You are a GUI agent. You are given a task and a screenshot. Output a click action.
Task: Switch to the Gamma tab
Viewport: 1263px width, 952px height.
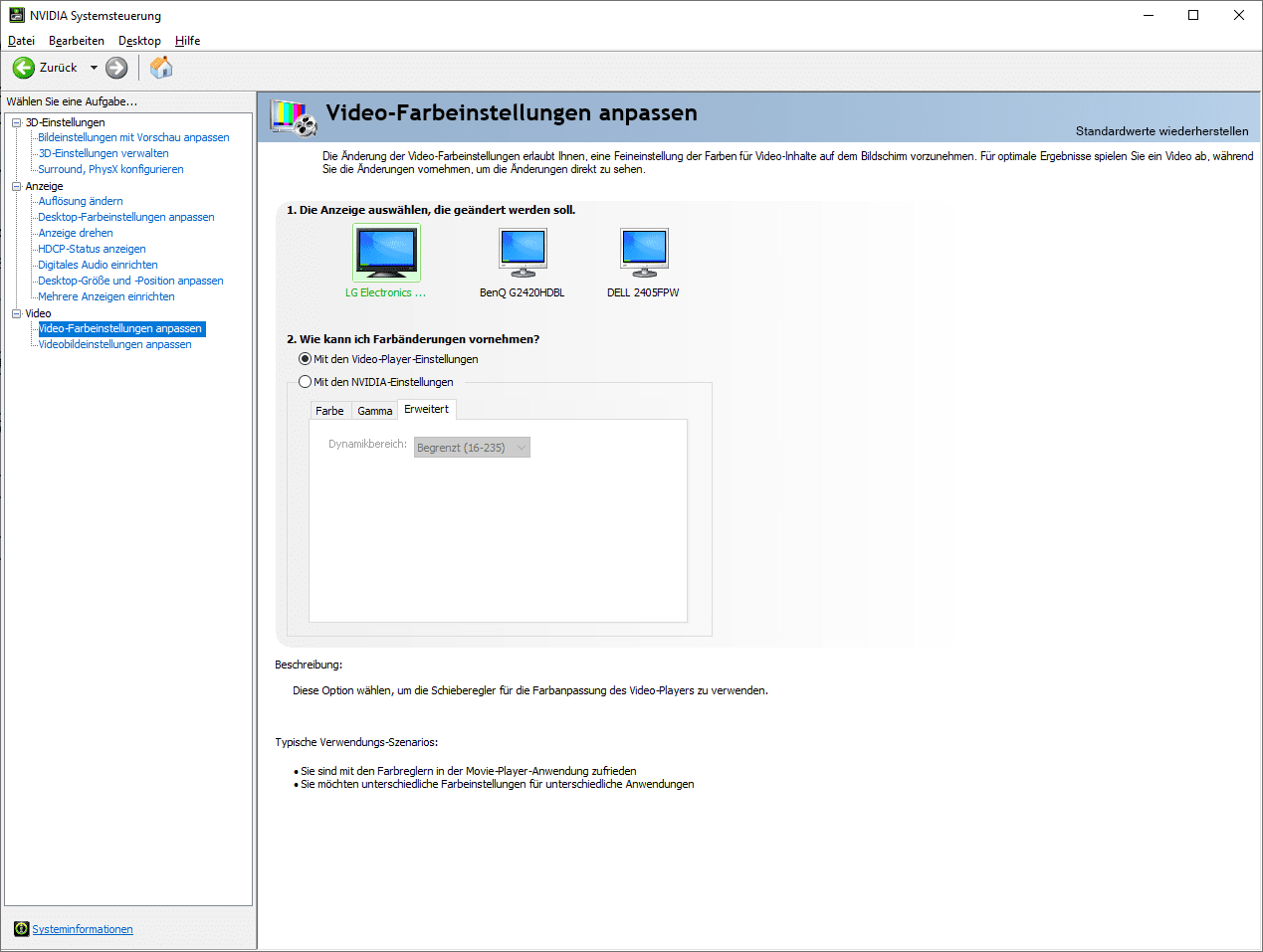pos(375,411)
